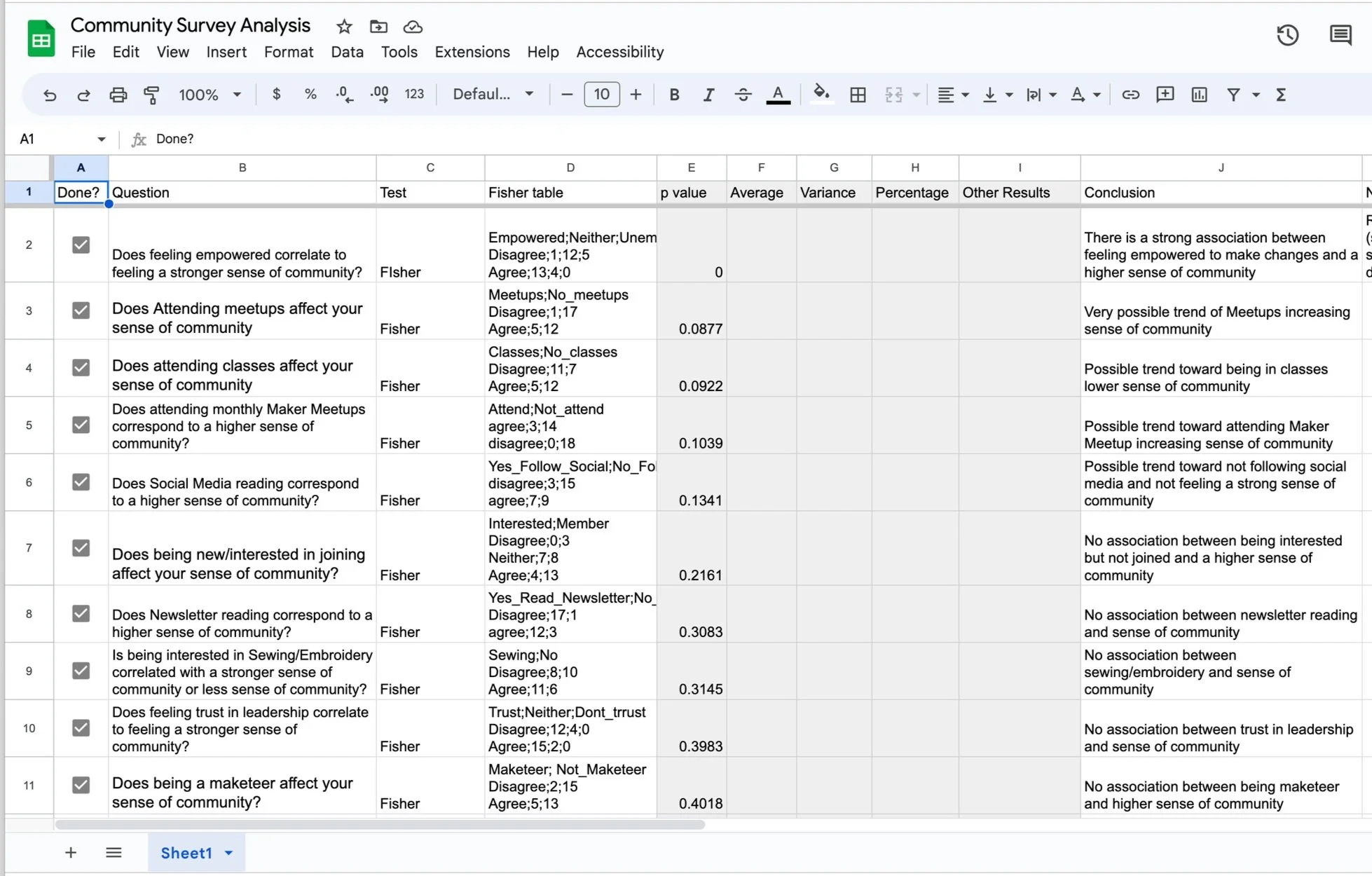The width and height of the screenshot is (1372, 876).
Task: Open the Extensions menu
Action: click(x=472, y=52)
